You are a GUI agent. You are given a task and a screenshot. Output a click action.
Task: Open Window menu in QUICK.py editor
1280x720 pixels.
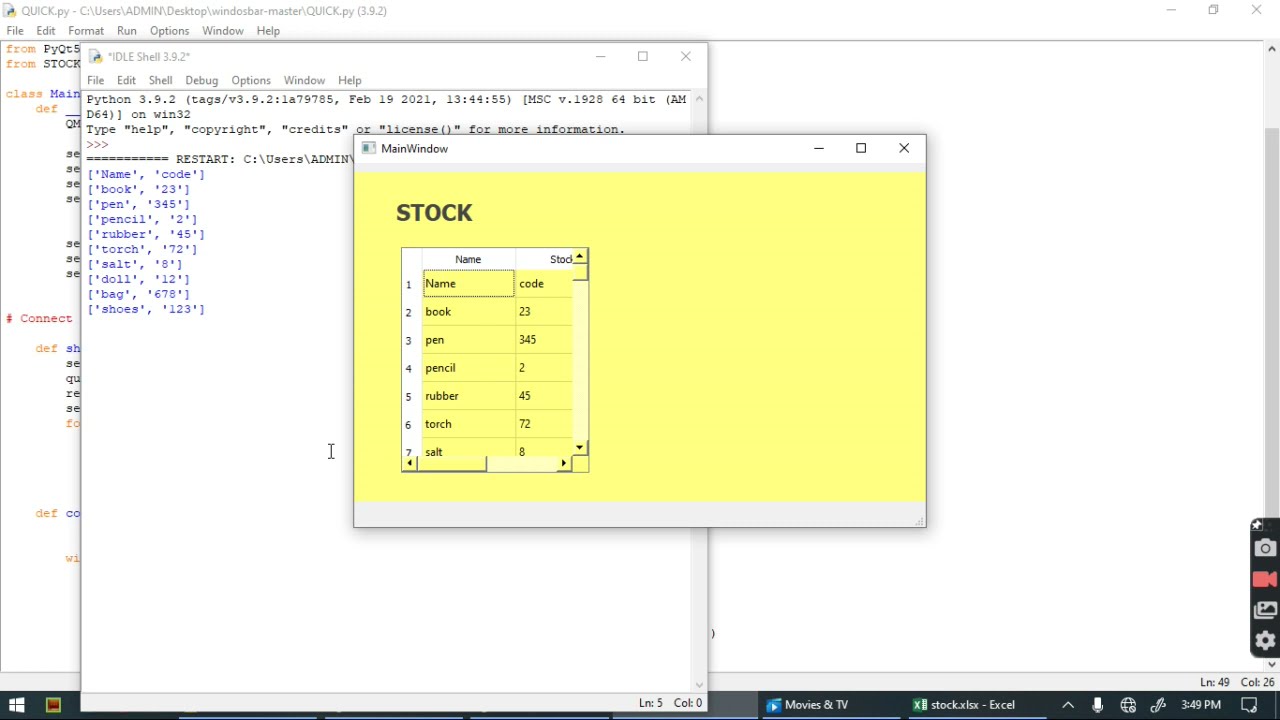click(222, 31)
